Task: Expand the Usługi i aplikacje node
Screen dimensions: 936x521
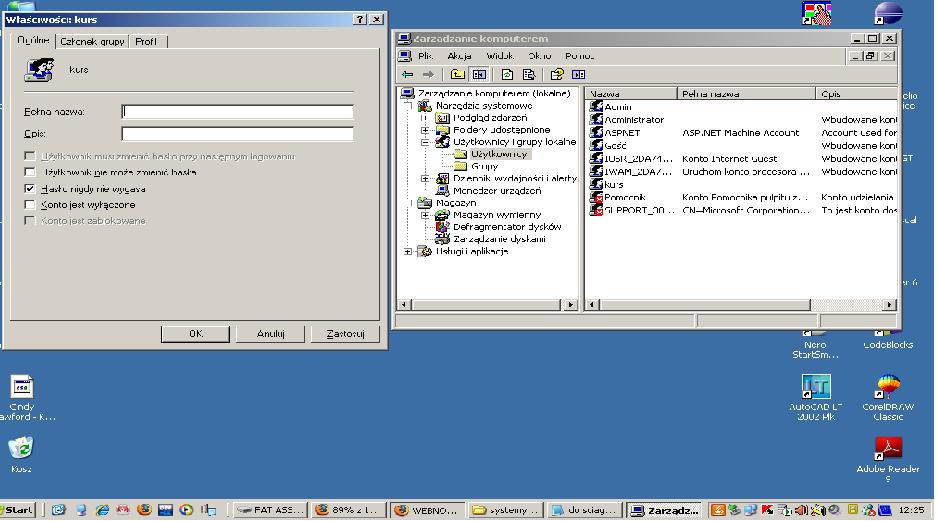Action: click(x=408, y=251)
